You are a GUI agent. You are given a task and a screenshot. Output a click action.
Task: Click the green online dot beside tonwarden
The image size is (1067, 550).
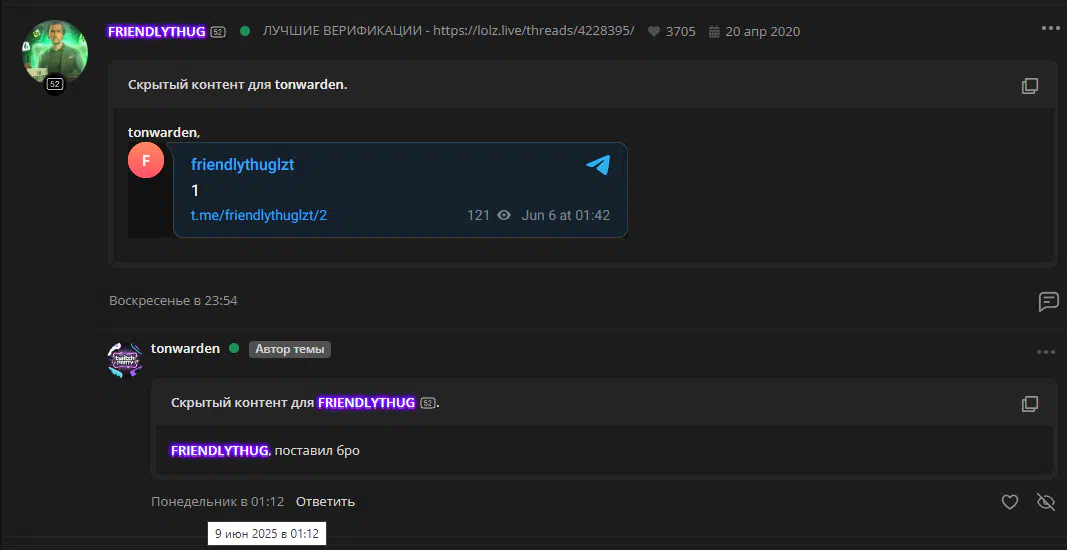coord(234,349)
